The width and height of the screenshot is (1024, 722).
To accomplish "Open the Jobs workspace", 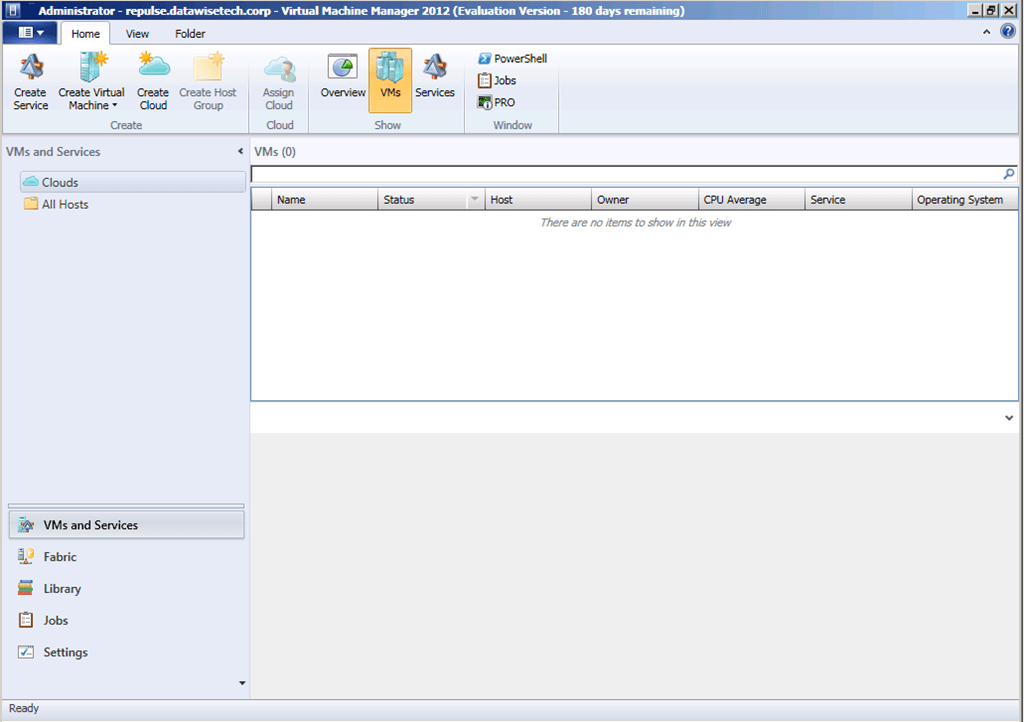I will (x=127, y=621).
